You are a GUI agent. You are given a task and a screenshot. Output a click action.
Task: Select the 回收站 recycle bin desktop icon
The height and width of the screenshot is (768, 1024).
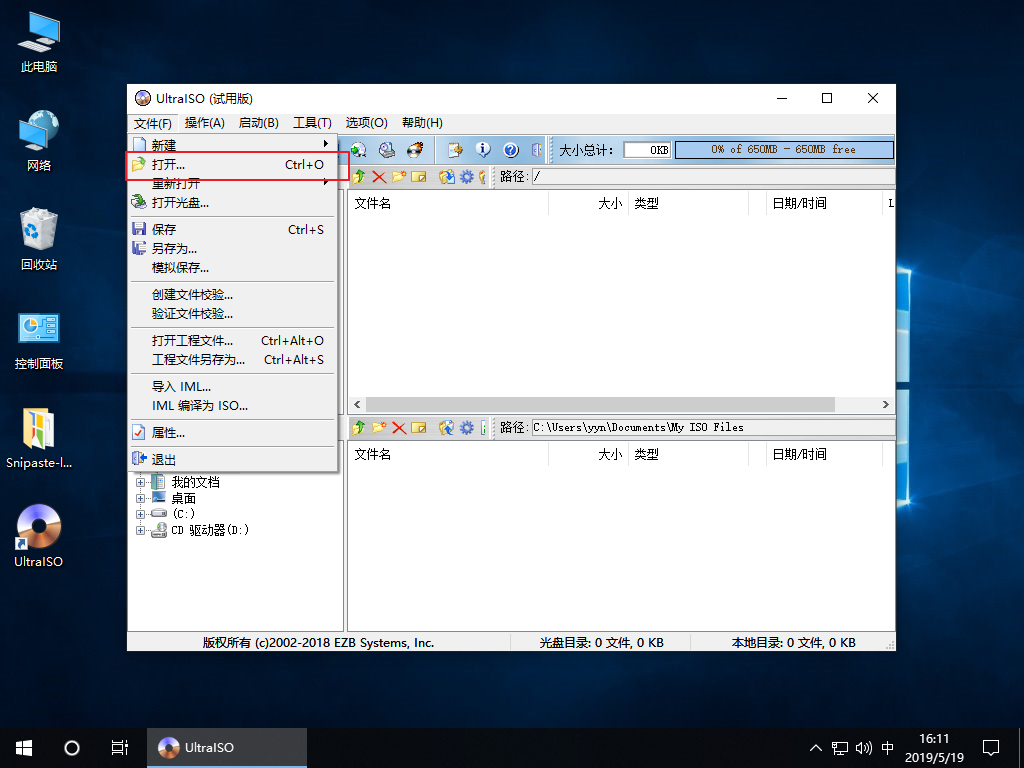click(39, 240)
